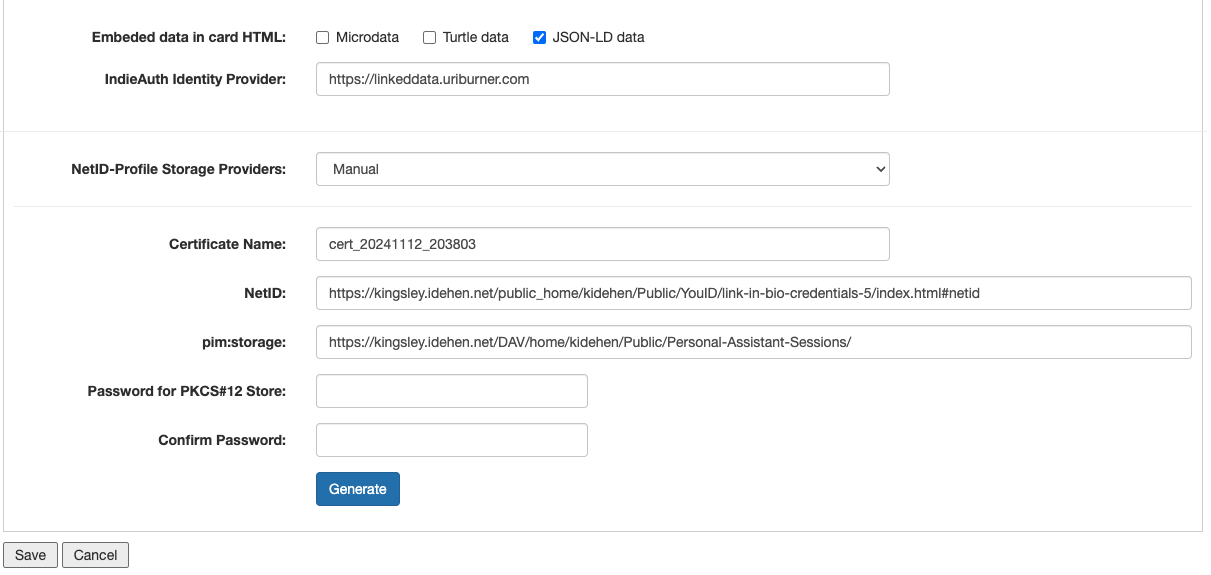Click the Confirm Password field

tap(451, 440)
